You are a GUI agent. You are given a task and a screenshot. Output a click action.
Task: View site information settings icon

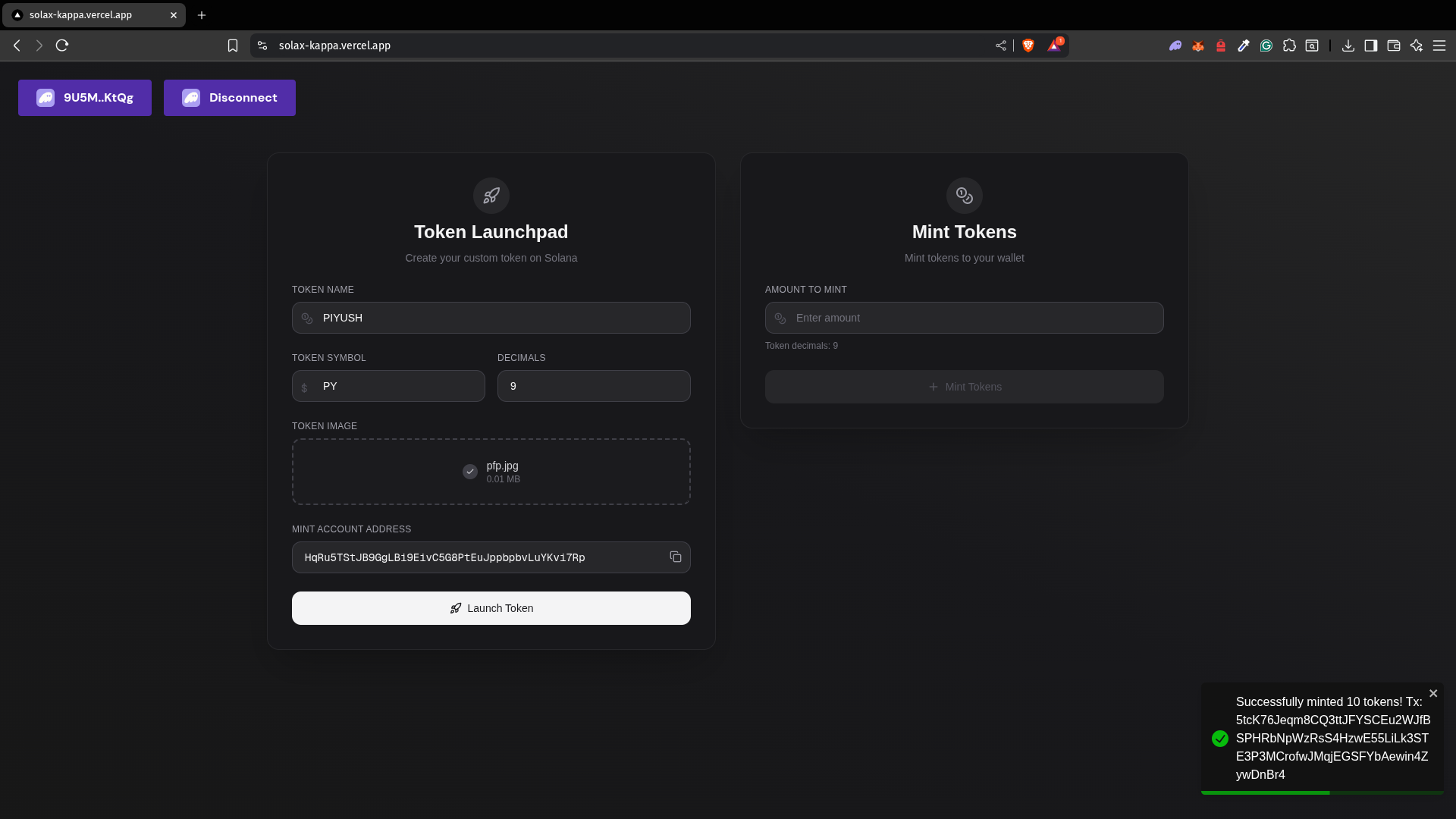click(262, 45)
